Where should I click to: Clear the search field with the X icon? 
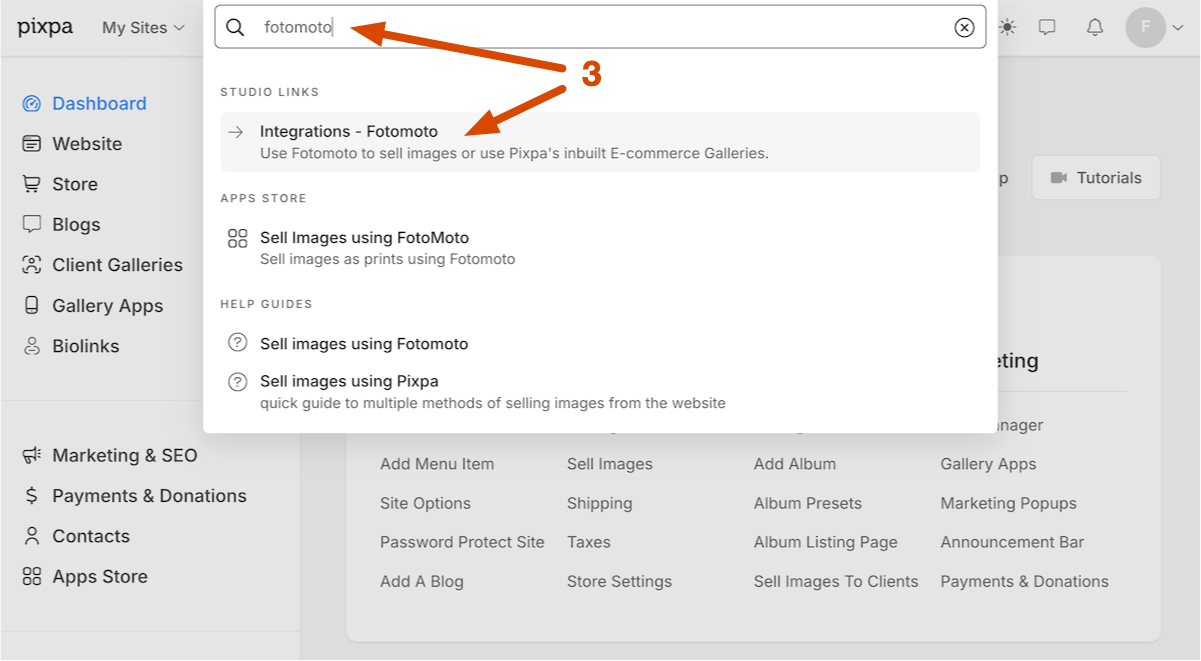click(964, 28)
